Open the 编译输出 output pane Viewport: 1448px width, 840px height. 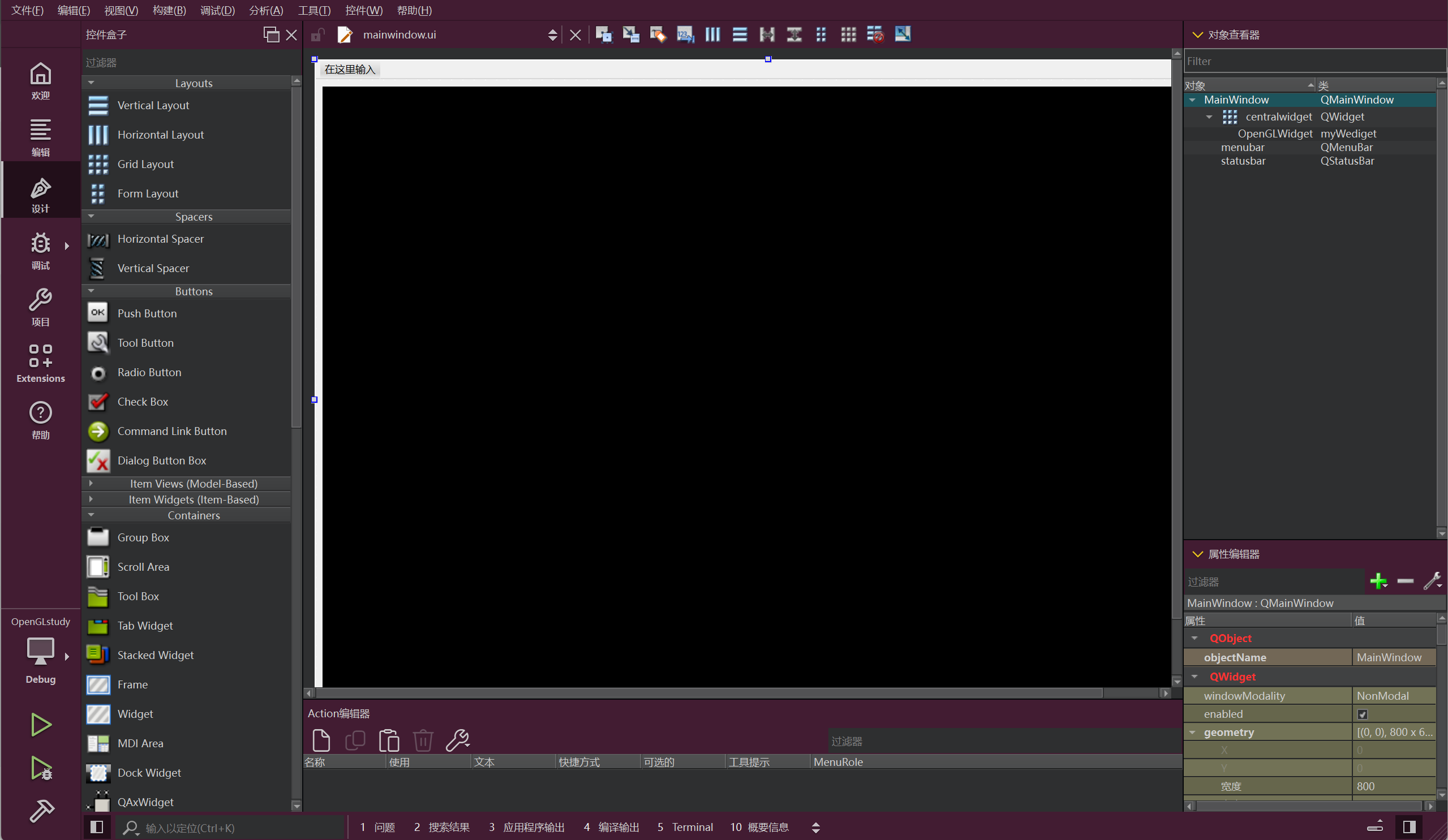(611, 827)
